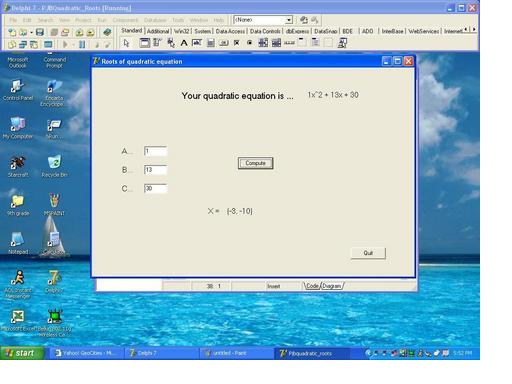Click the Quit button

pyautogui.click(x=368, y=253)
